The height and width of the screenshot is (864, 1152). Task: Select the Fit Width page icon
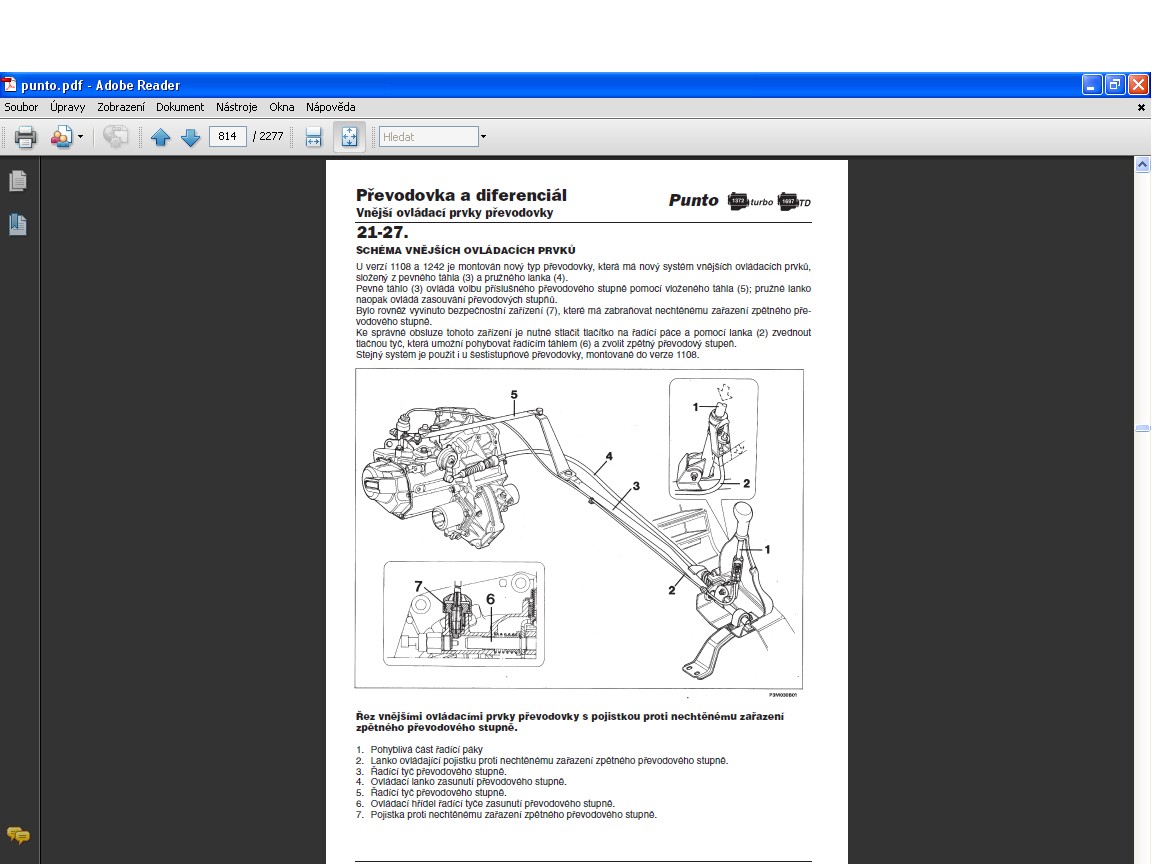(313, 137)
